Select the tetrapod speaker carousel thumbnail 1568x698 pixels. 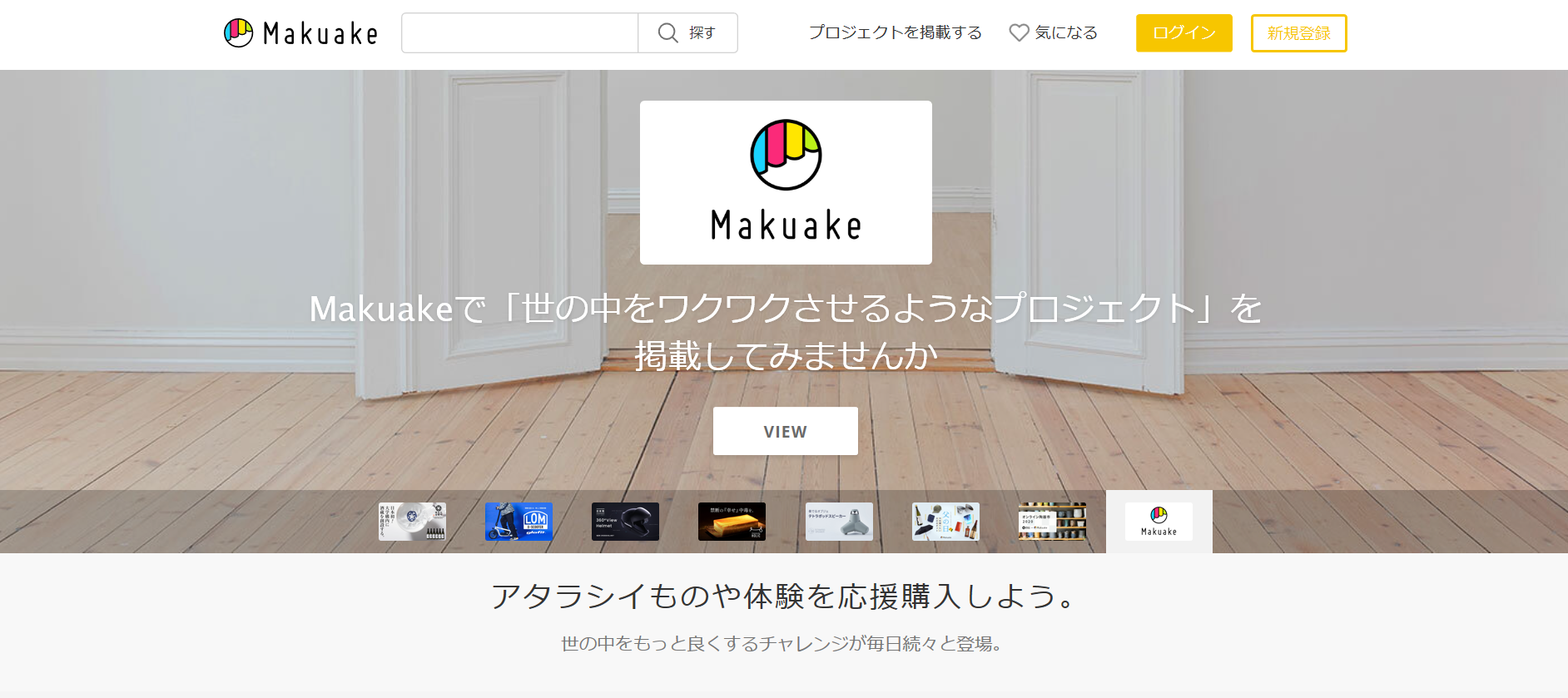click(839, 522)
